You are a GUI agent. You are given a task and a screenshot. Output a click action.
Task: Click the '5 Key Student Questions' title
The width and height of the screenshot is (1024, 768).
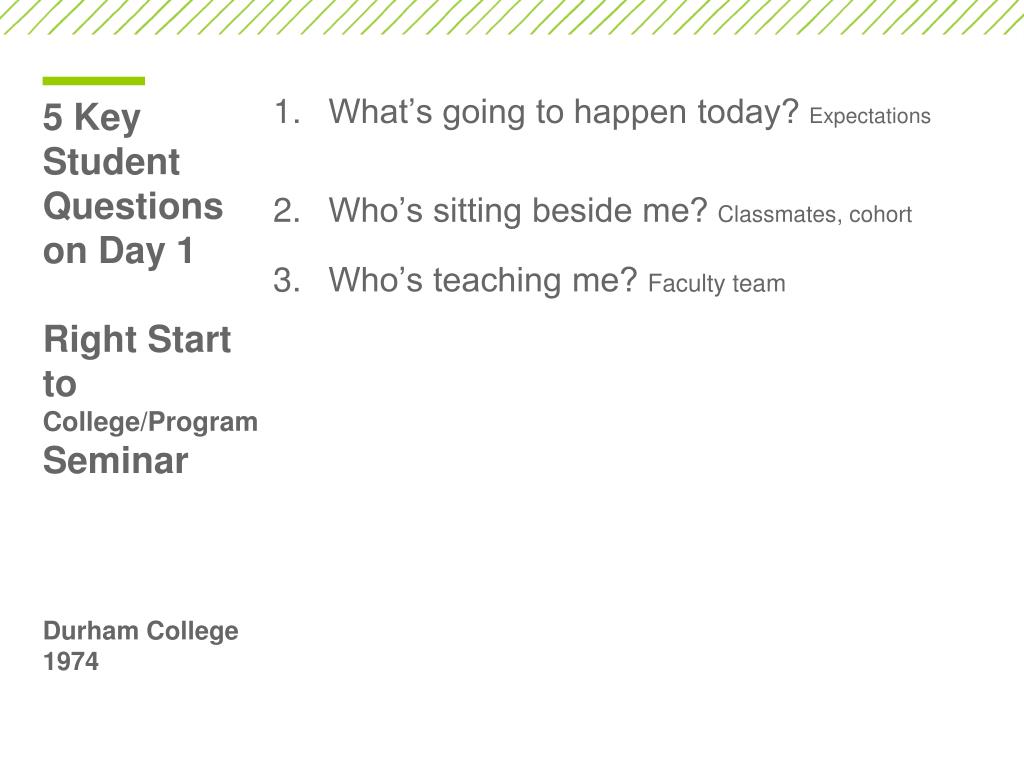coord(133,184)
